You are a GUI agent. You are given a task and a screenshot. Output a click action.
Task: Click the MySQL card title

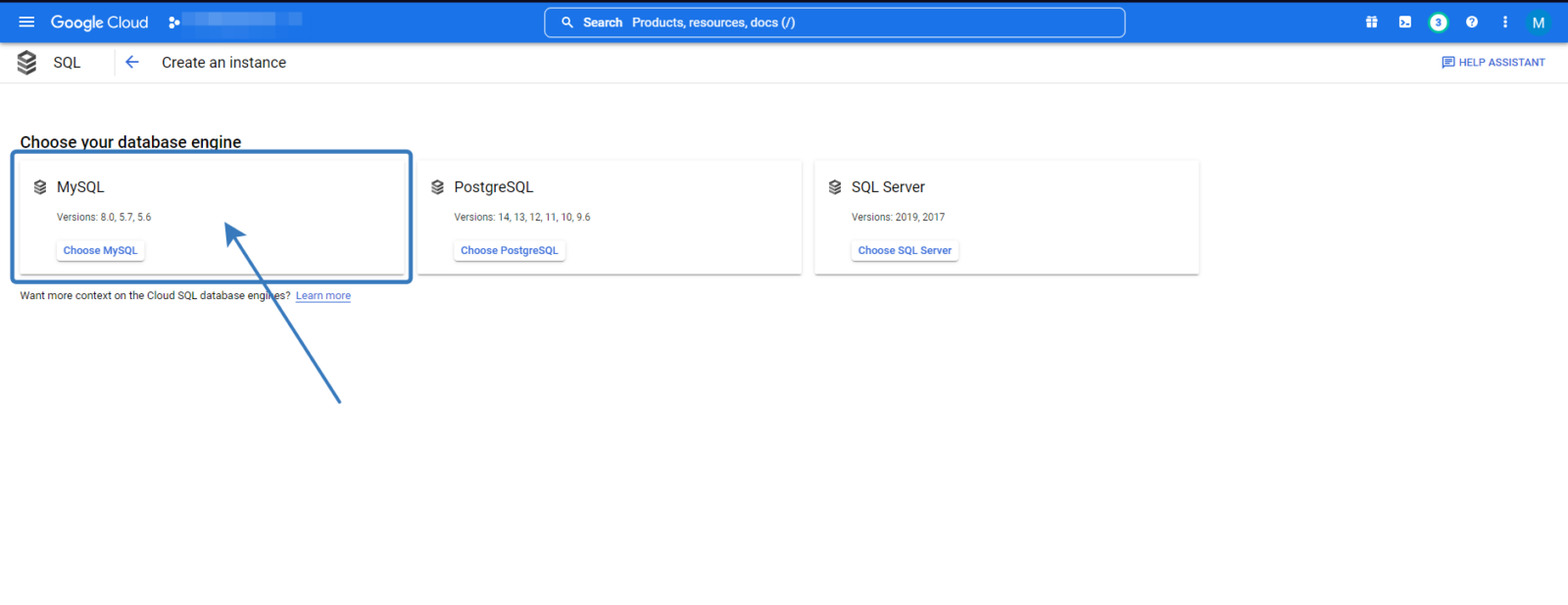click(x=80, y=186)
